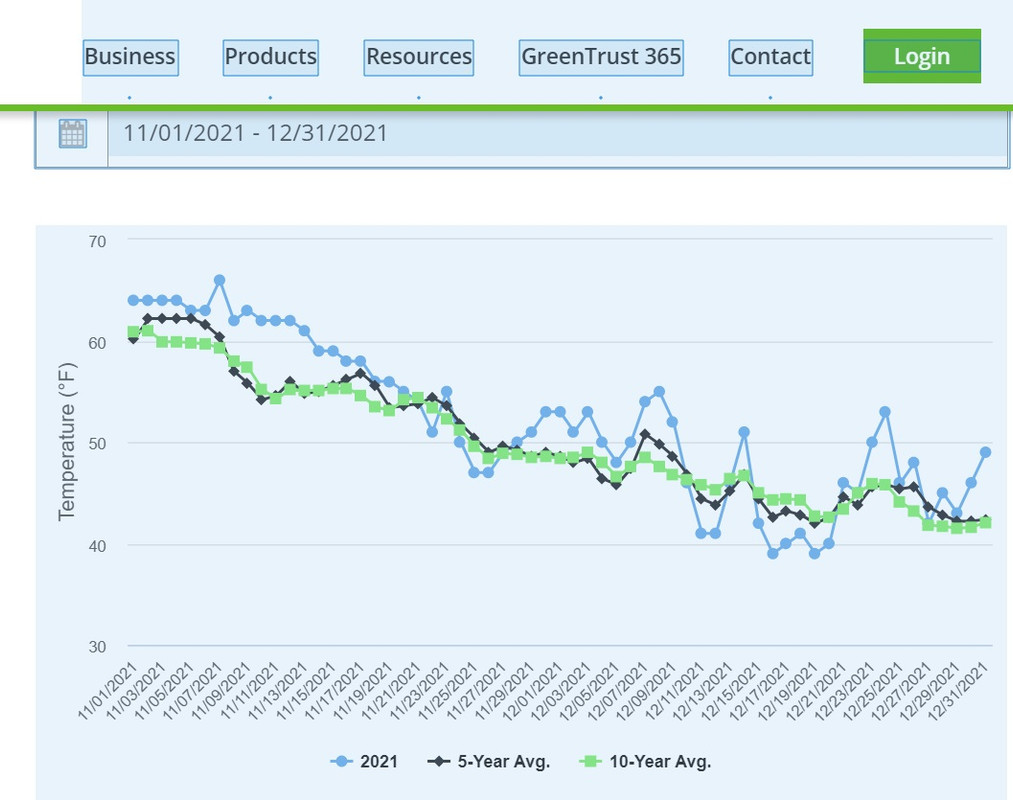Open the GreenTrust 365 menu
This screenshot has height=800, width=1013.
(601, 58)
